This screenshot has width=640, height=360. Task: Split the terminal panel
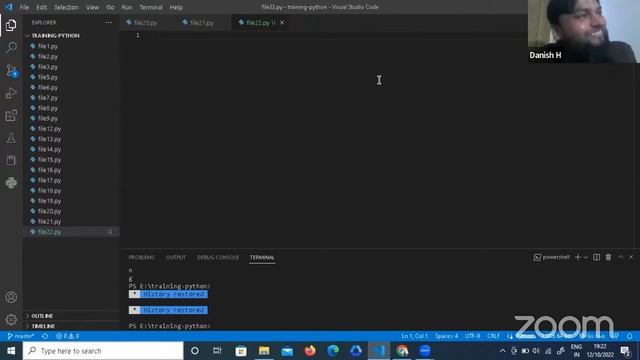(x=596, y=257)
